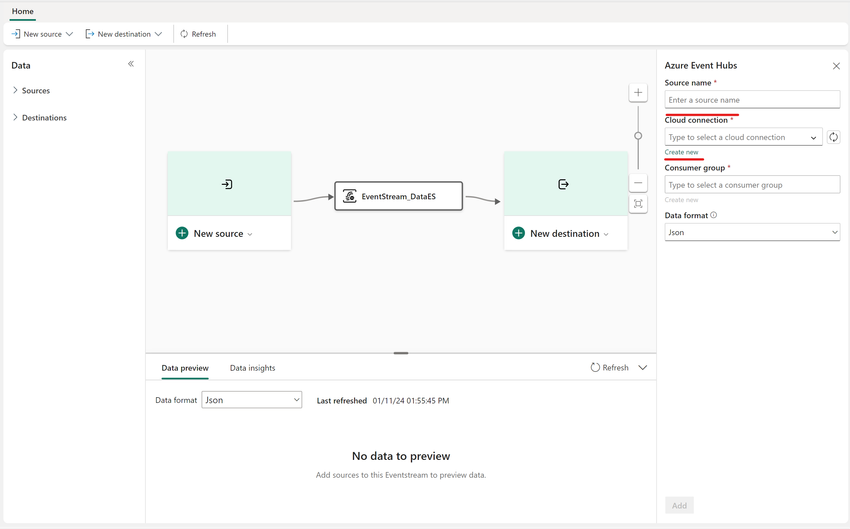Click the destination arrow icon on canvas

563,184
